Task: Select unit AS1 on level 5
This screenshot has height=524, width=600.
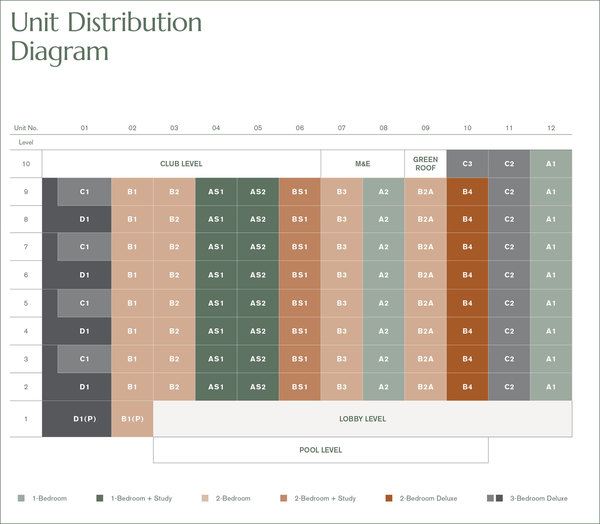Action: coord(216,302)
